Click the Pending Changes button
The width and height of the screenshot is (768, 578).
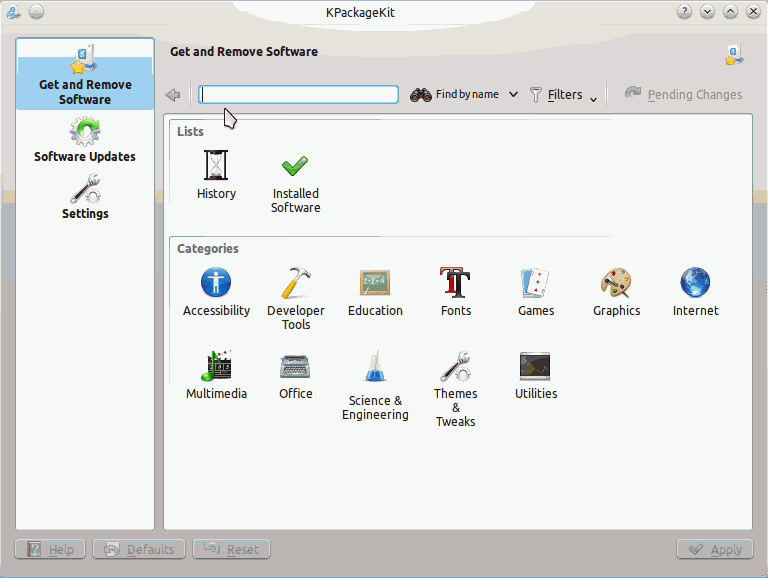point(683,94)
